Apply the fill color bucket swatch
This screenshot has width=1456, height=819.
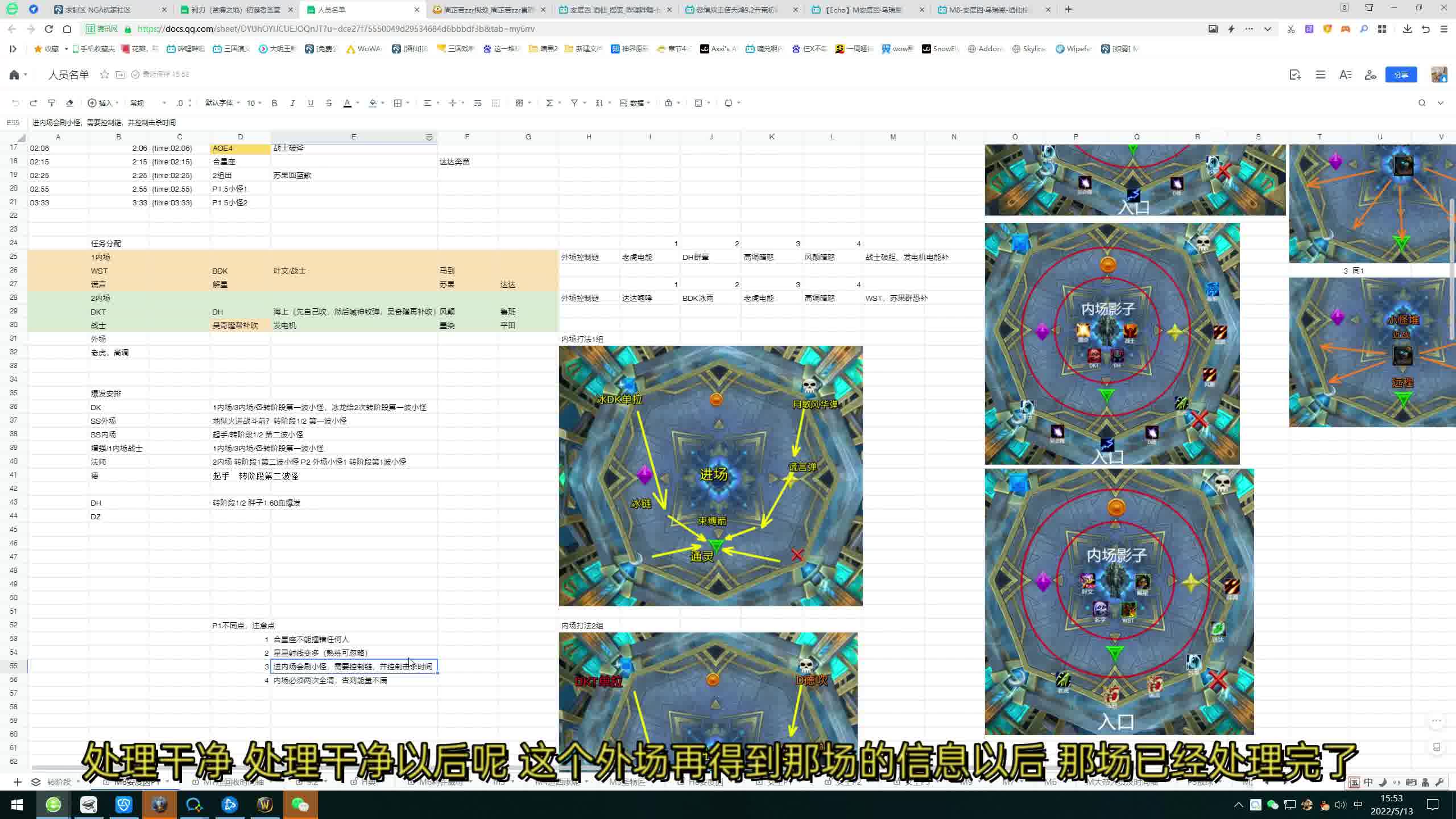tap(373, 103)
